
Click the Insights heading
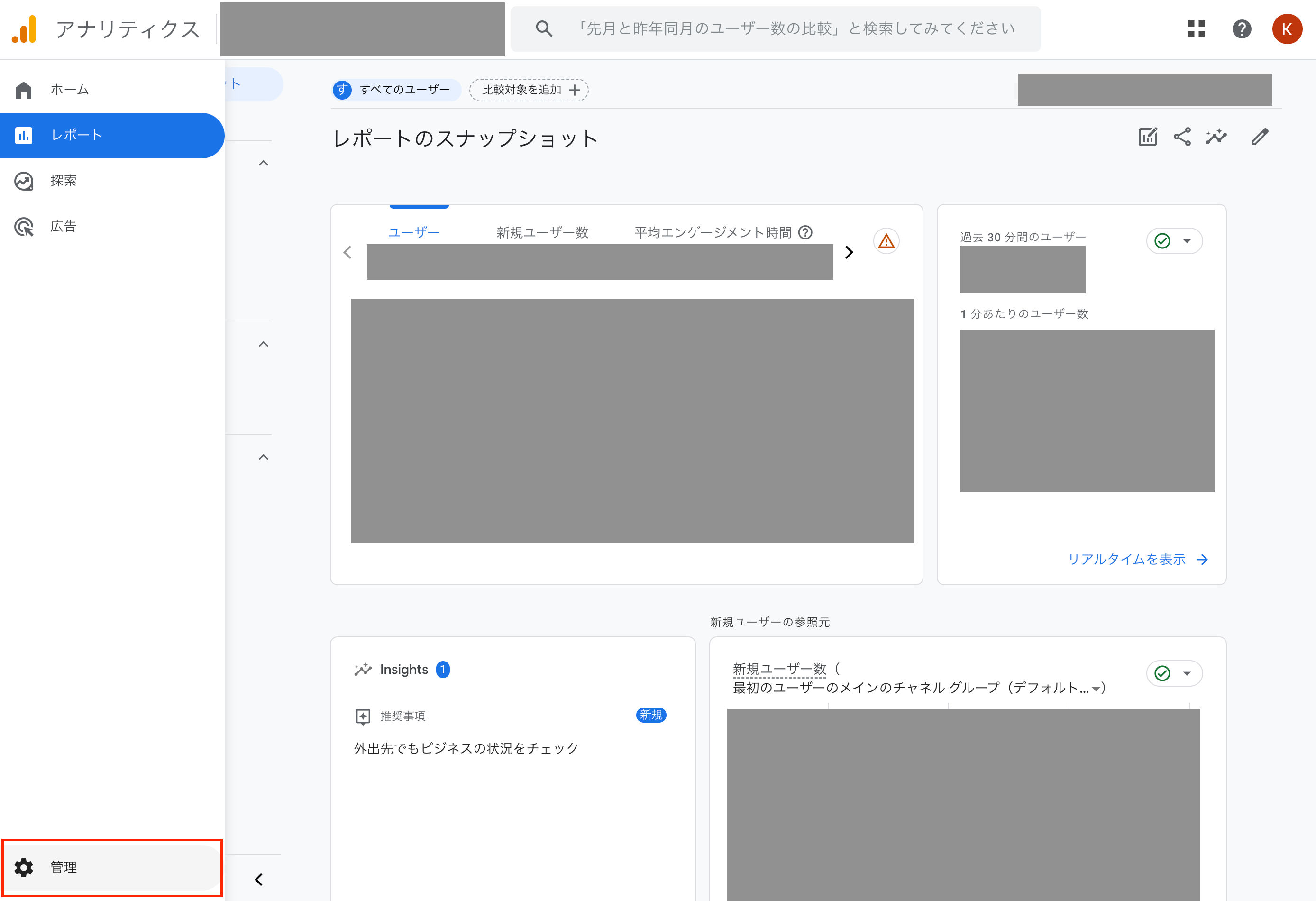click(x=404, y=670)
